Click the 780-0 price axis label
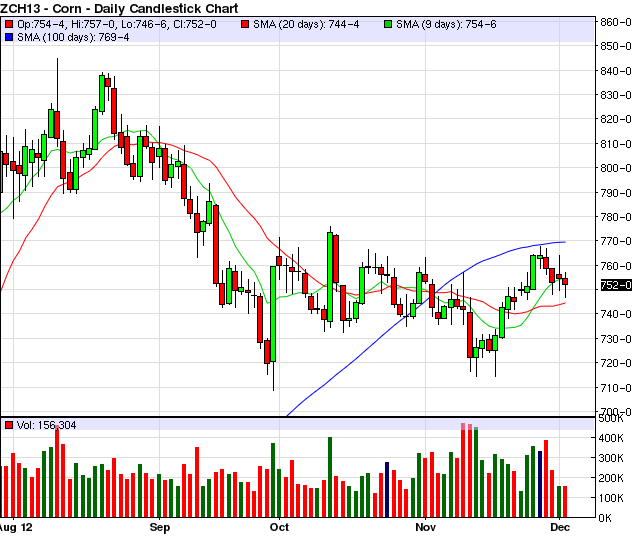Viewport: 640px width, 536px height. click(616, 217)
